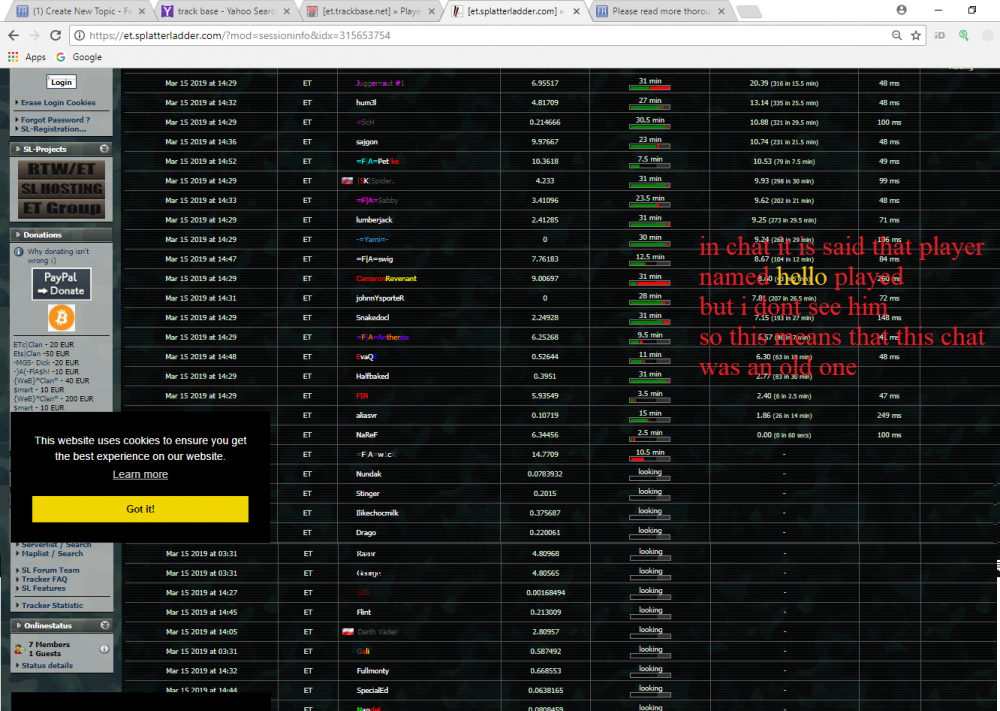Collapse the Onlinestatus panel arrow
The height and width of the screenshot is (711, 1000).
[105, 625]
